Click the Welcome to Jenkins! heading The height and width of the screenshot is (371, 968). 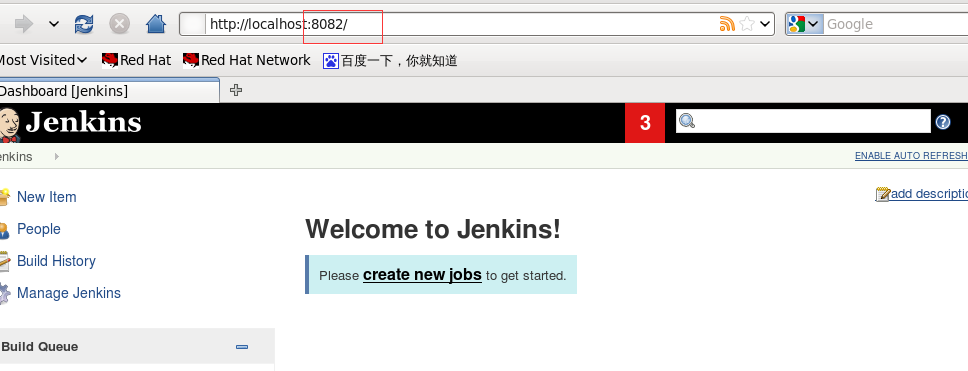433,229
